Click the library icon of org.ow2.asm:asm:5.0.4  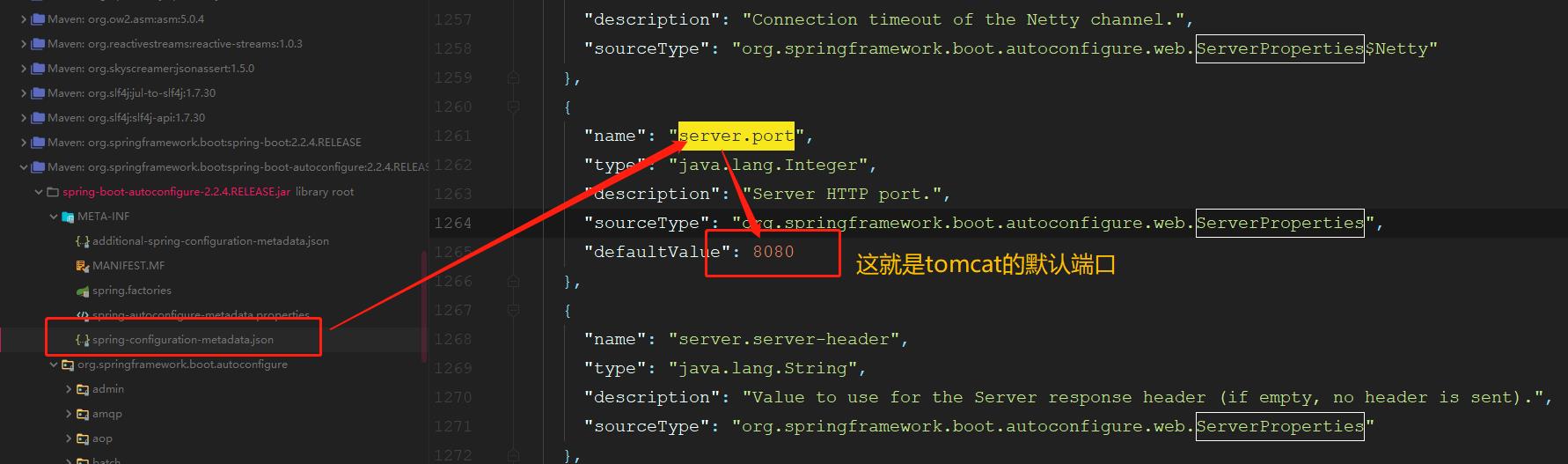pos(38,18)
